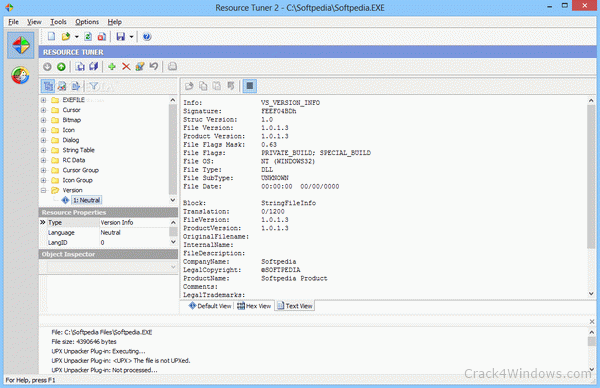Expand the Dialog folder
This screenshot has width=600, height=388.
pos(44,140)
